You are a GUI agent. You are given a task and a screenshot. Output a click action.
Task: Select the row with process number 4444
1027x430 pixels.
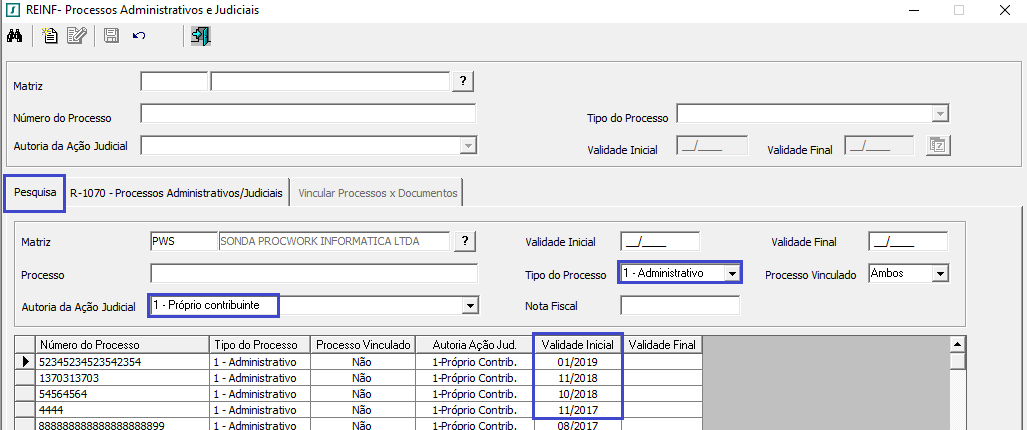[x=122, y=410]
